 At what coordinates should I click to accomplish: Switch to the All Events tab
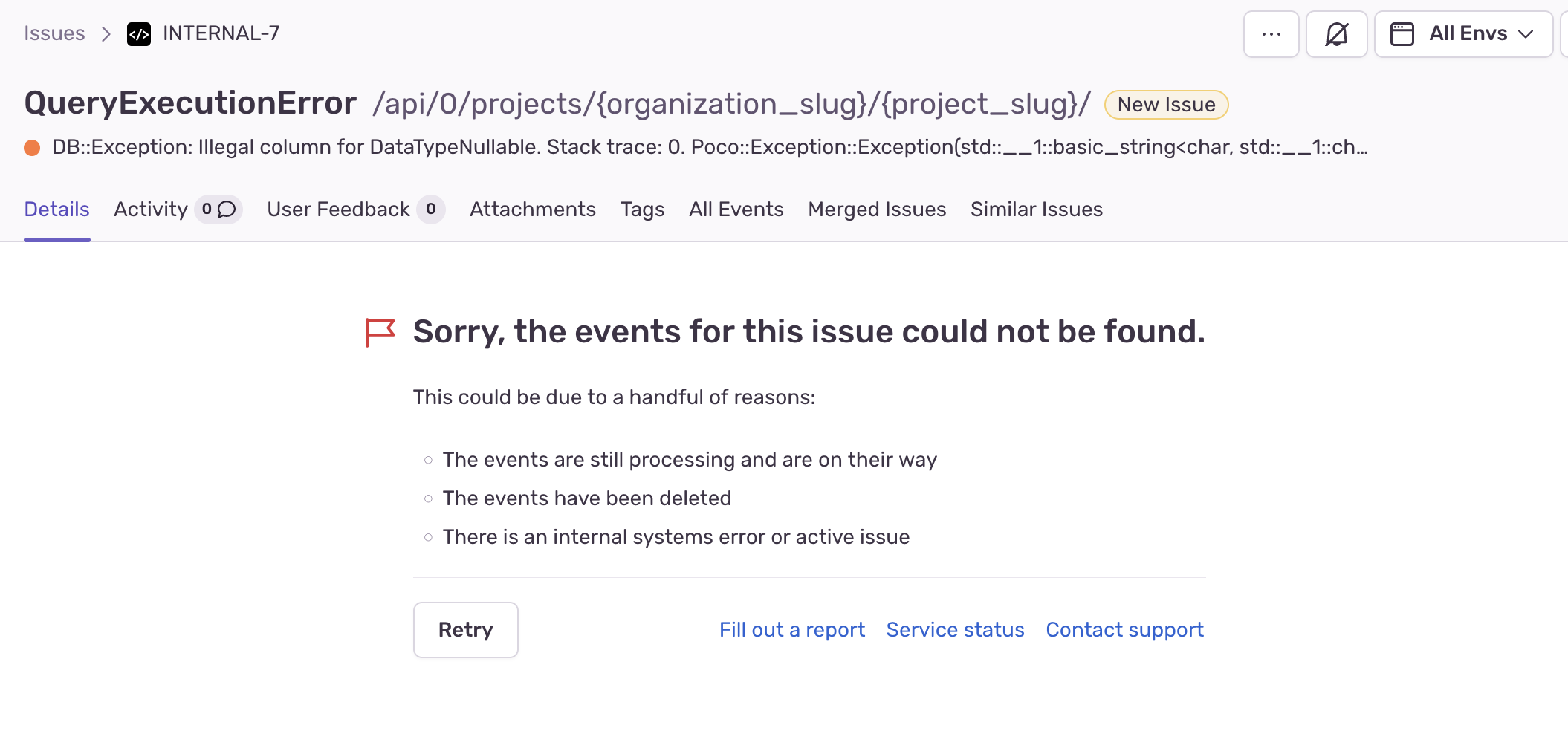(736, 210)
